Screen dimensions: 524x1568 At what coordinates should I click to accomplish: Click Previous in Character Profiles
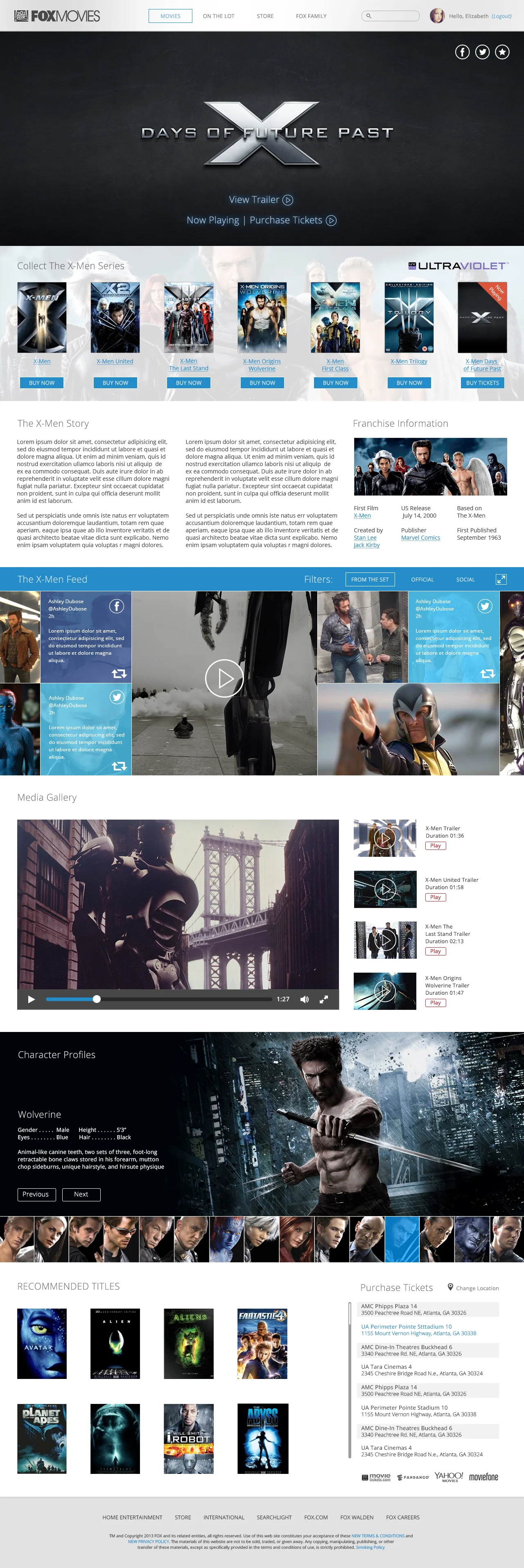(36, 1194)
